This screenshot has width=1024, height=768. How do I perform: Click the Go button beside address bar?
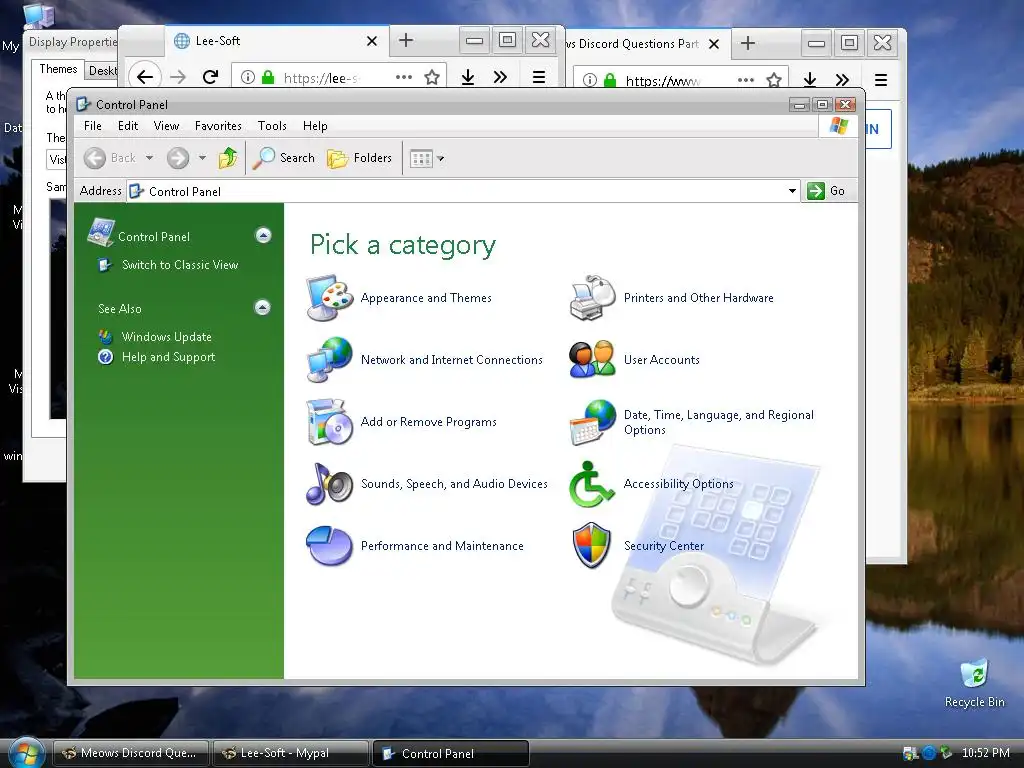tap(826, 191)
